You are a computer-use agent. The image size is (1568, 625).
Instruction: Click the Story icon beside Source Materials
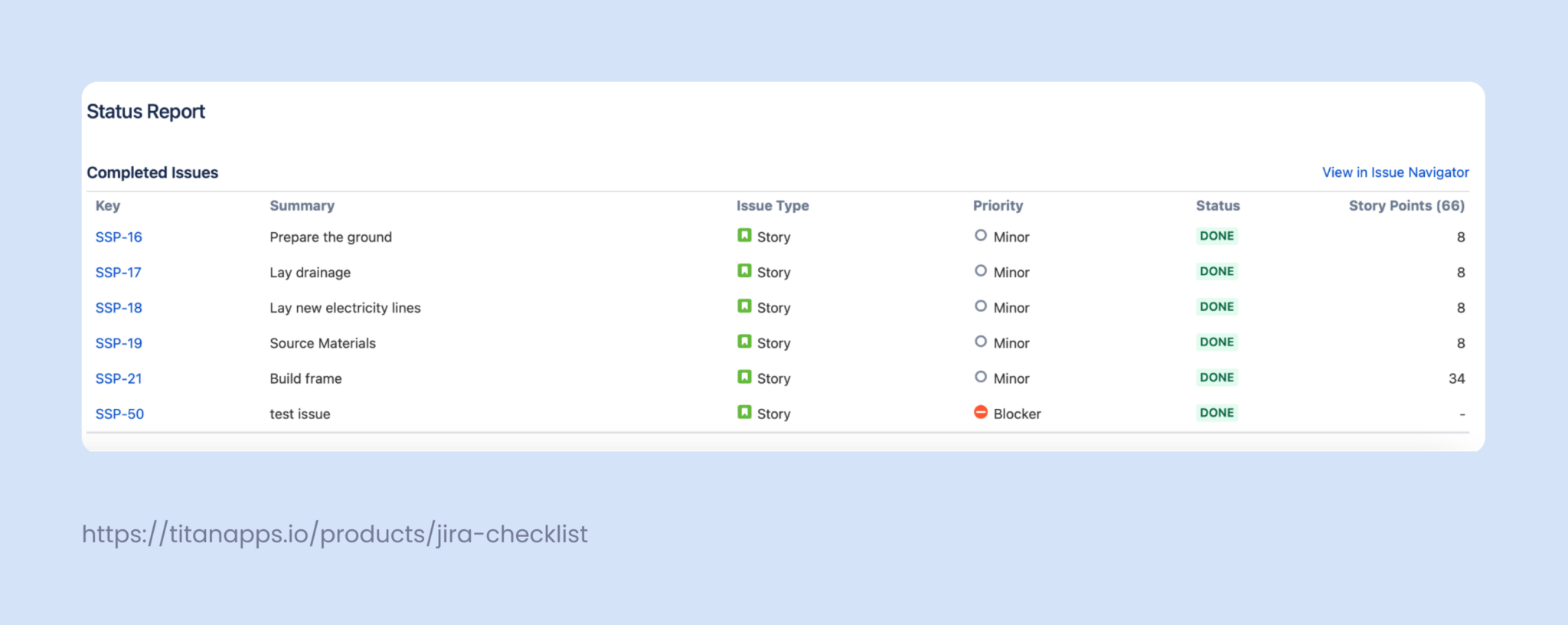click(x=744, y=342)
